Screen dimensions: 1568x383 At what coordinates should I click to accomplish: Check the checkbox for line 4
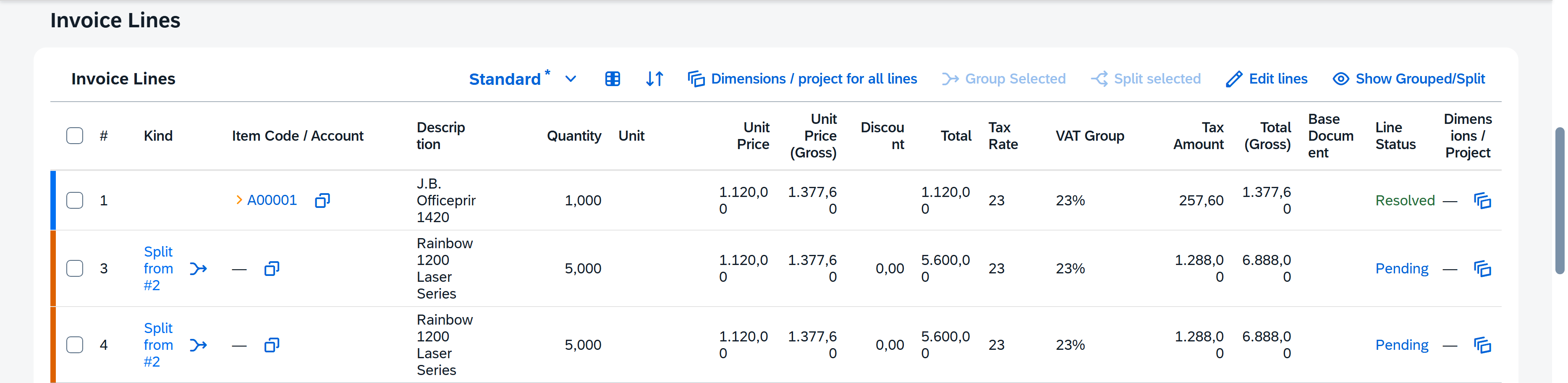click(x=75, y=345)
